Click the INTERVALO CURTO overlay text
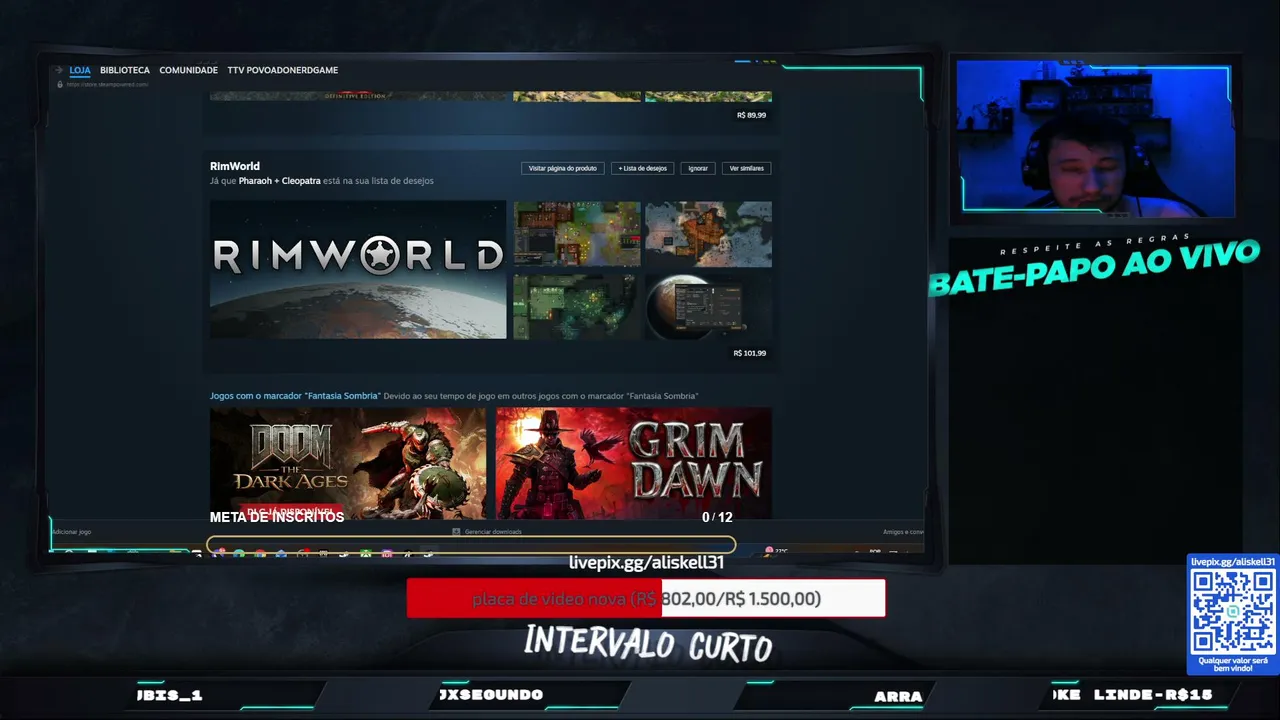This screenshot has width=1280, height=720. pos(648,642)
